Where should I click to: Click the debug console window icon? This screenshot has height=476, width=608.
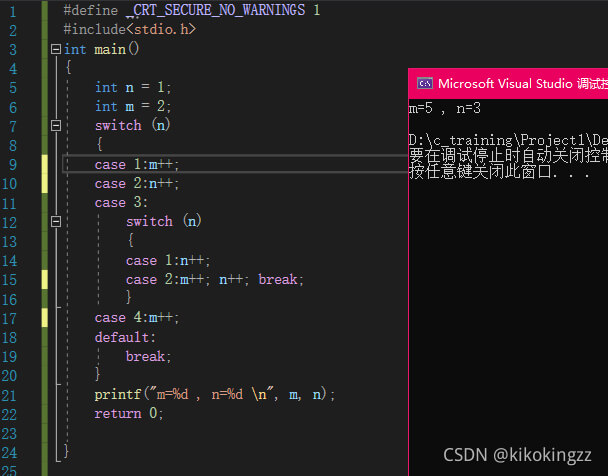(x=423, y=84)
